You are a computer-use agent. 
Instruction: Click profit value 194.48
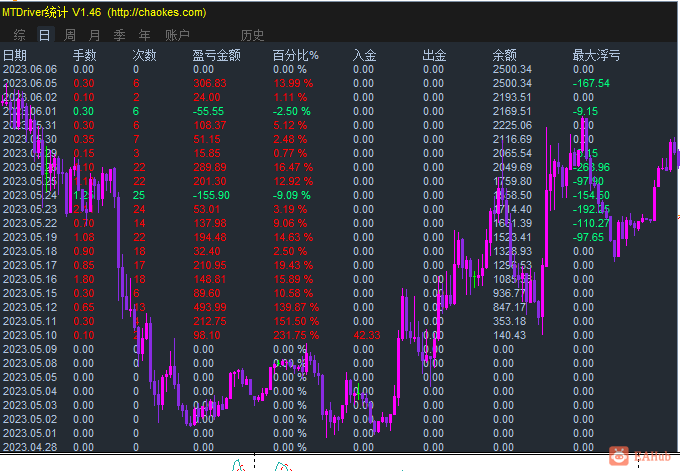tap(210, 237)
